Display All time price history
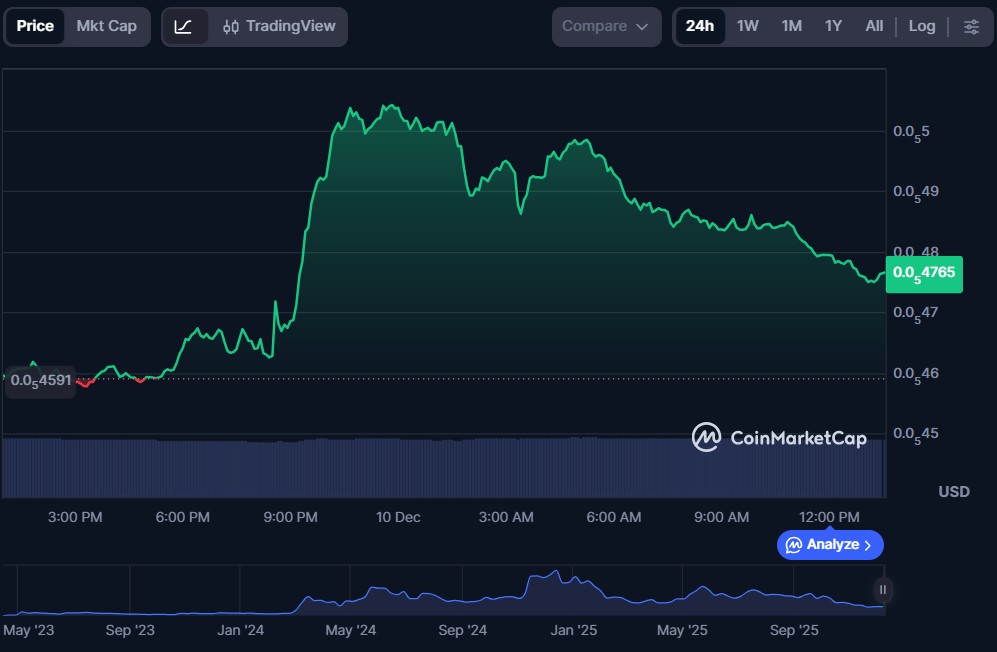997x652 pixels. pyautogui.click(x=874, y=26)
